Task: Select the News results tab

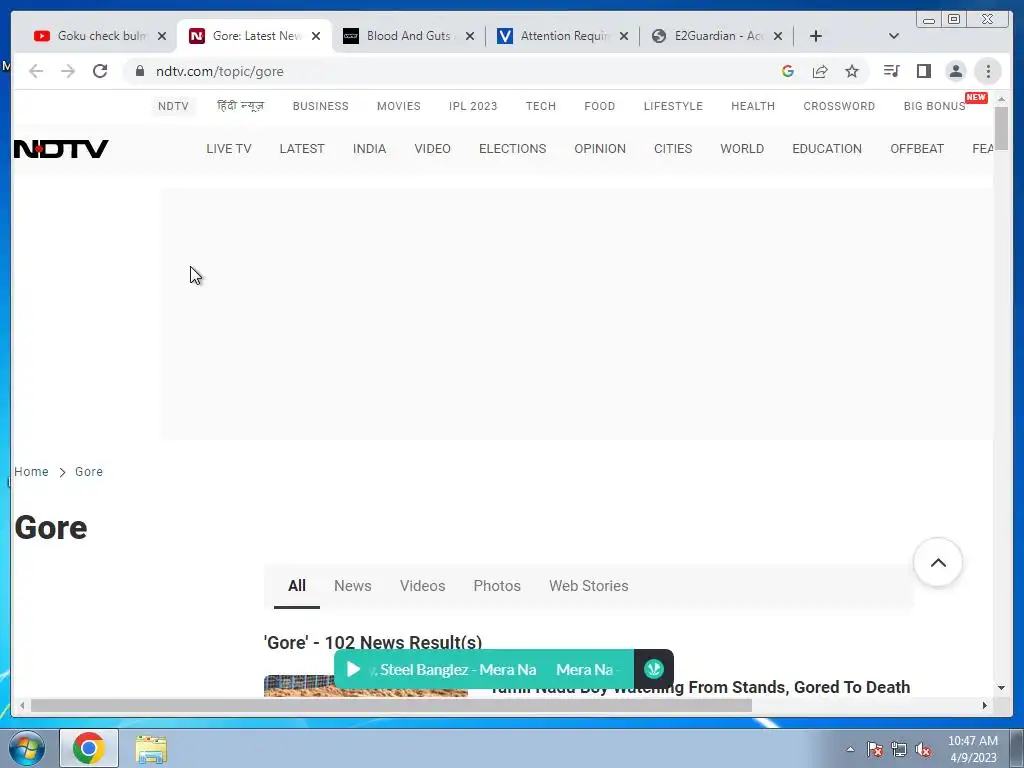Action: pyautogui.click(x=353, y=586)
